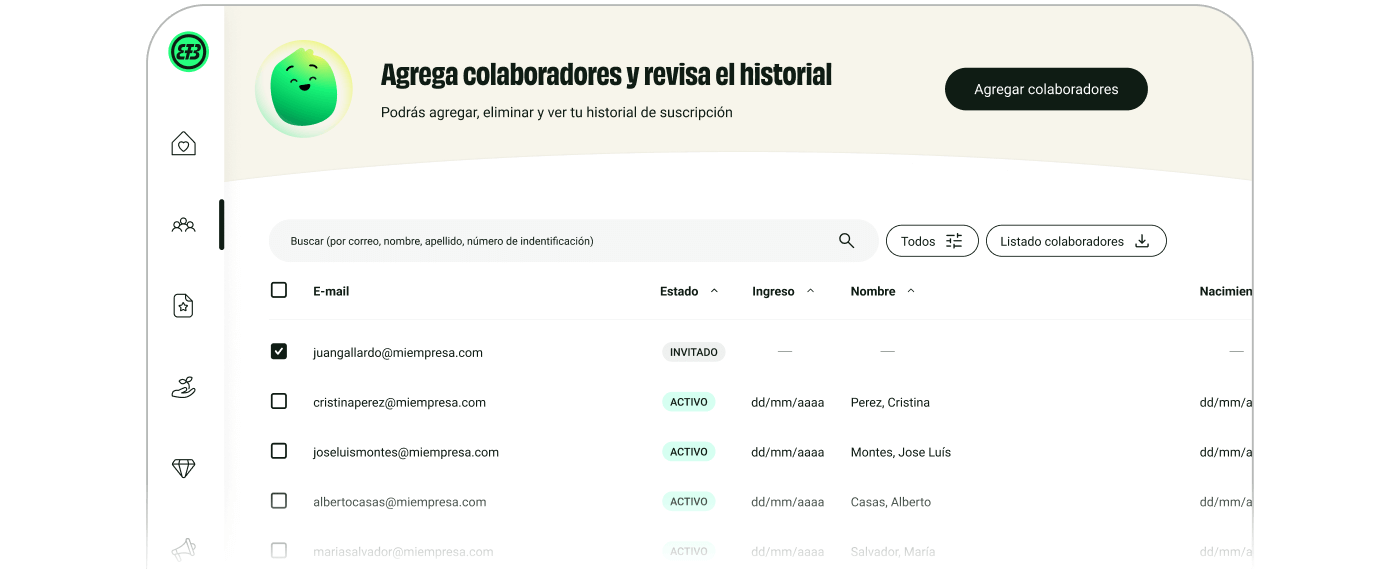Open the starred document icon in sidebar
The image size is (1400, 569).
click(x=183, y=306)
